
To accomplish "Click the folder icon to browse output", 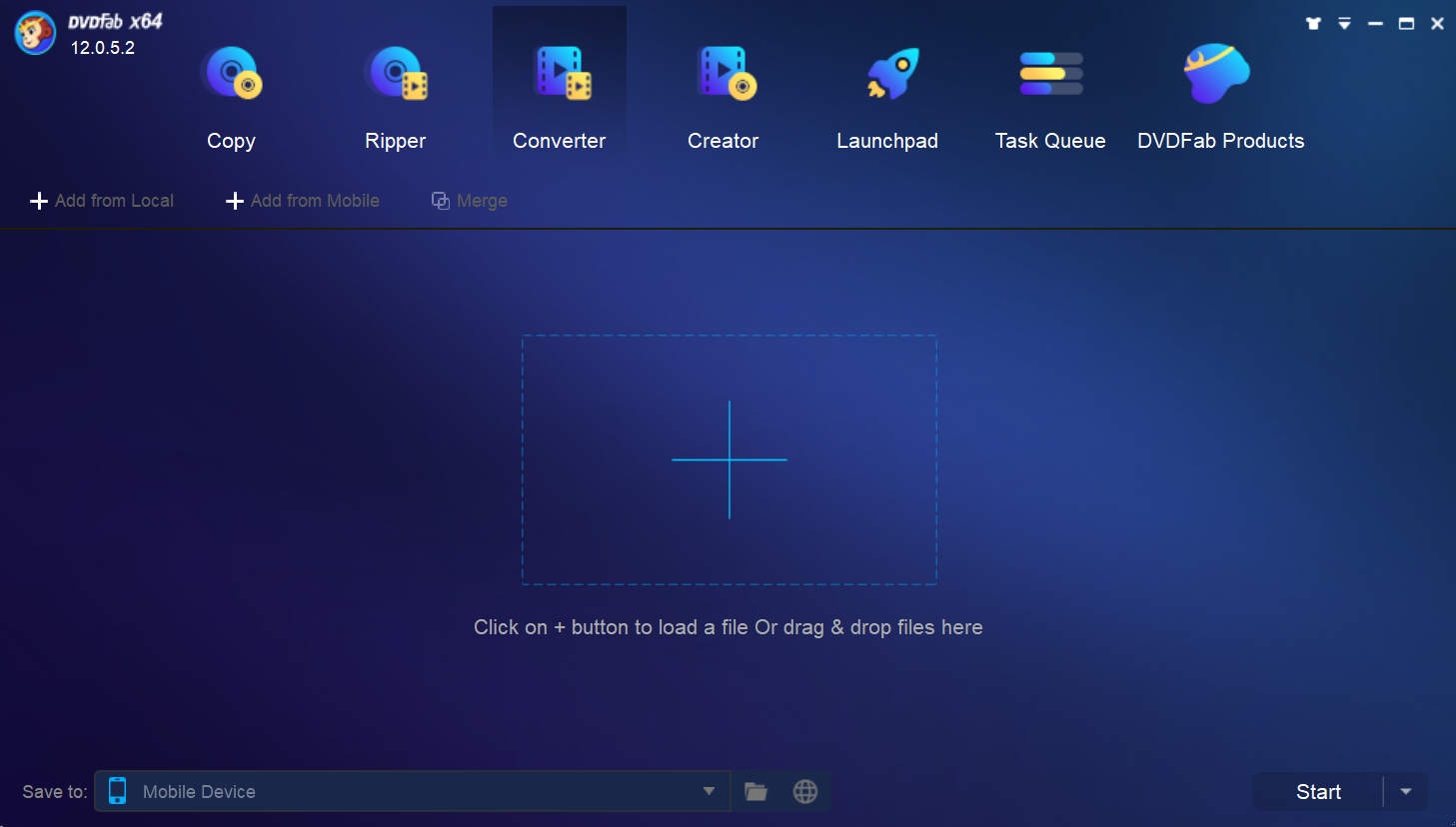I will point(756,791).
